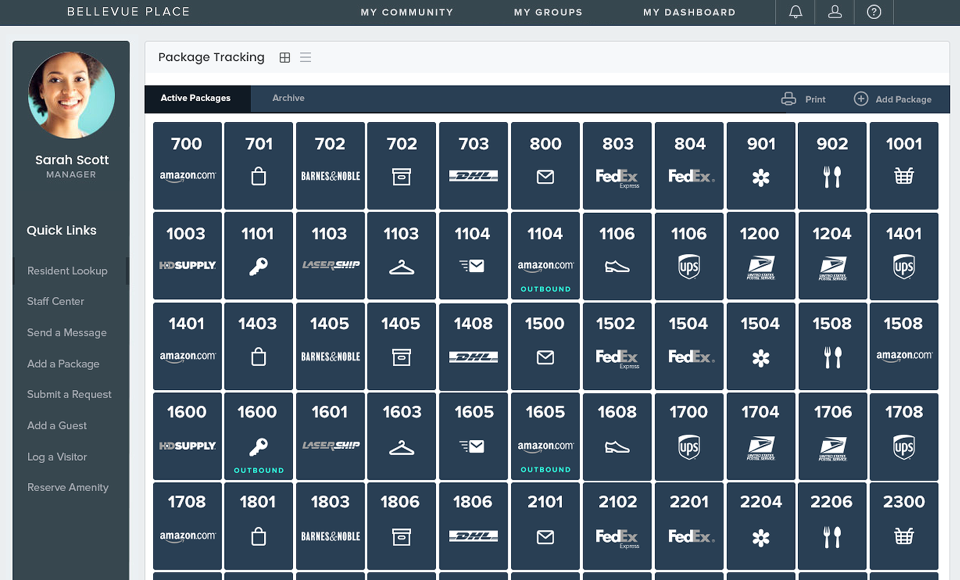The height and width of the screenshot is (580, 960).
Task: Open My Dashboard menu
Action: pos(689,12)
